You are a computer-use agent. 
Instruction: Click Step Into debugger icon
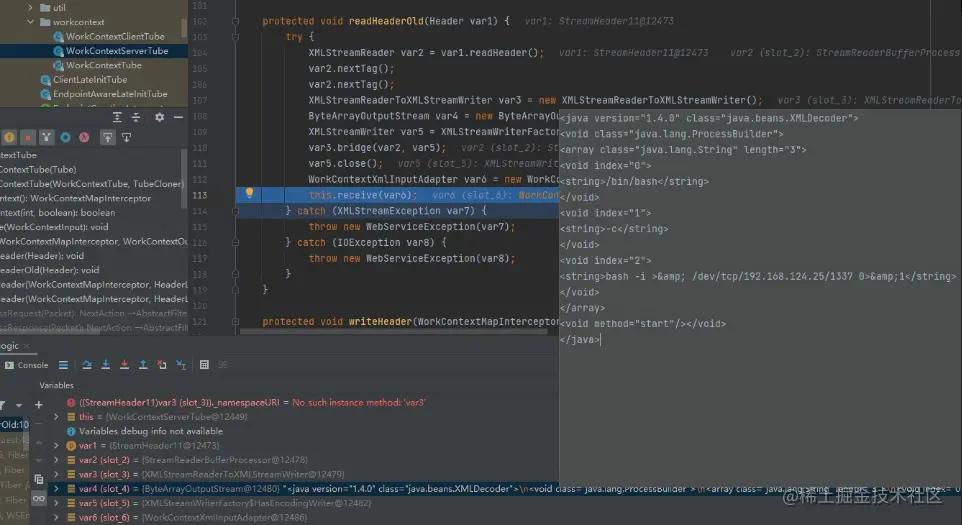(x=106, y=365)
